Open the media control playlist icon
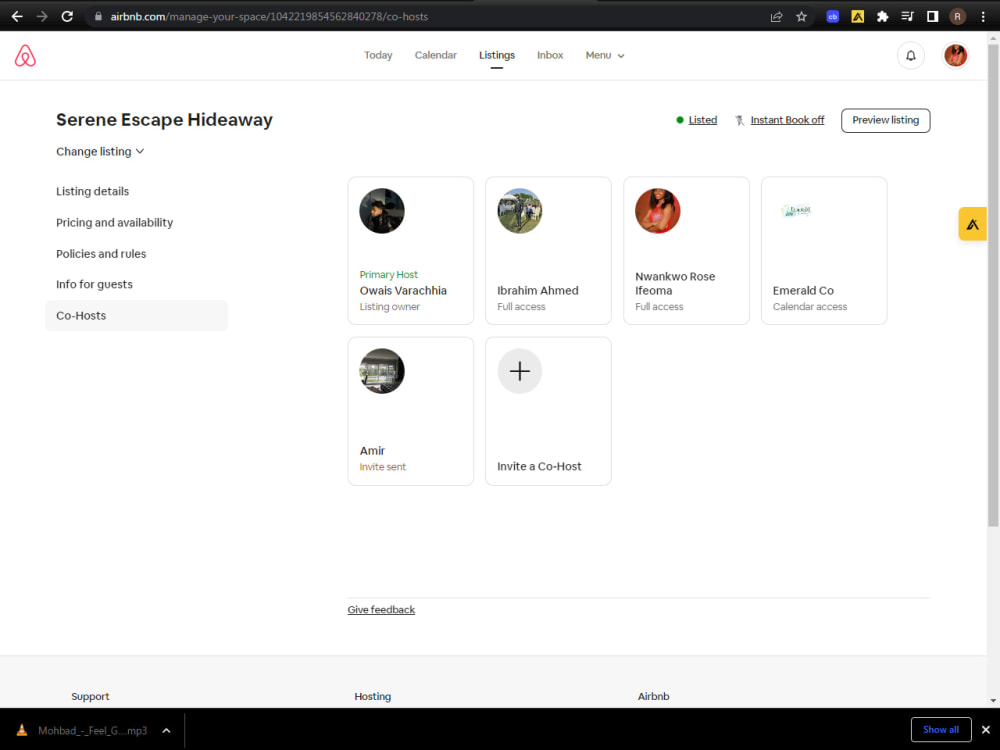1000x750 pixels. point(907,17)
